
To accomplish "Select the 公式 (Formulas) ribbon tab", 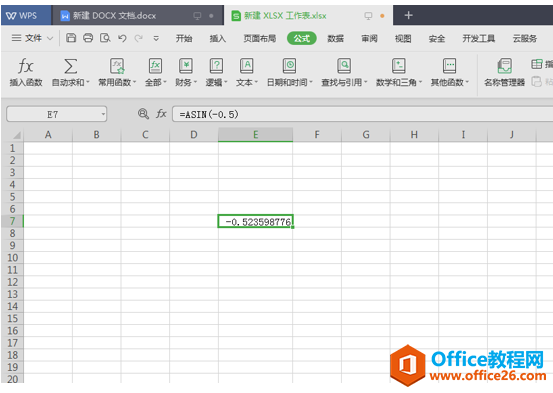I will point(302,38).
